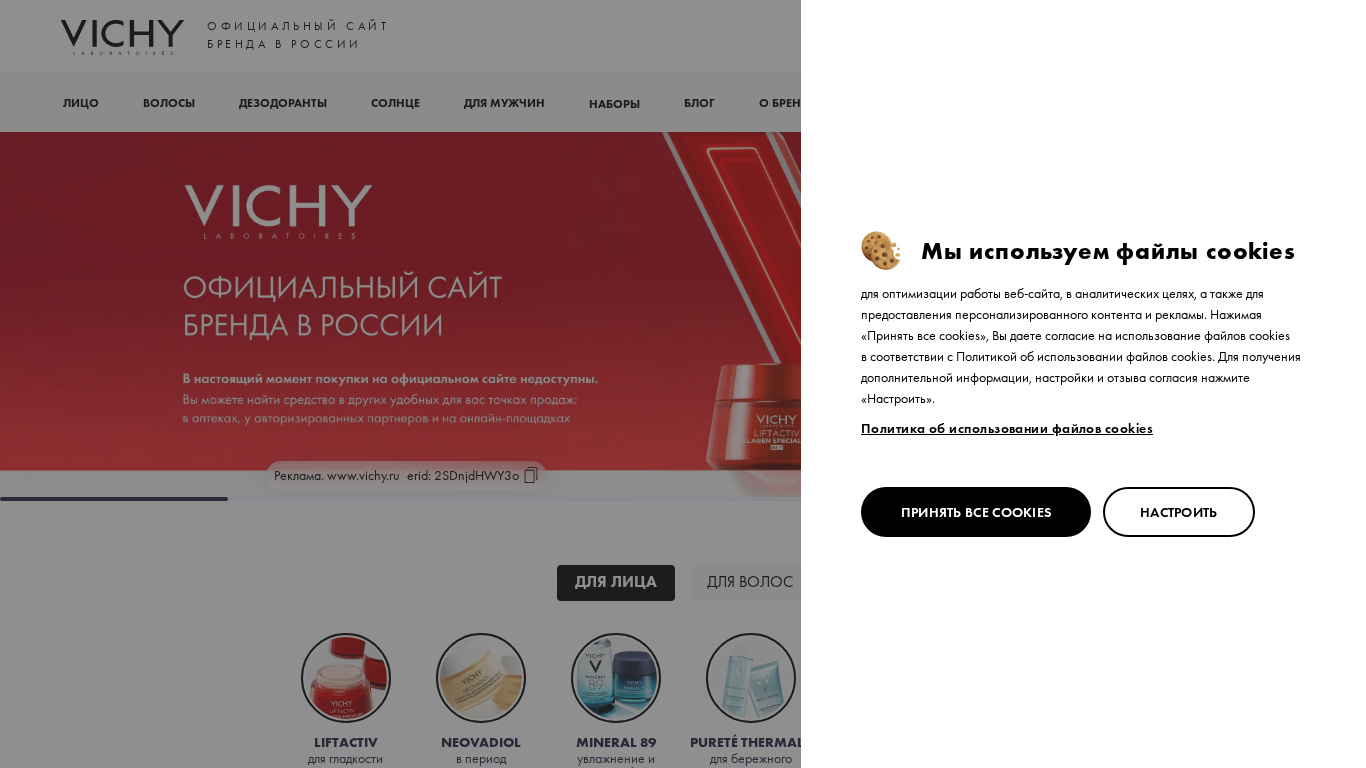Open the Liftactiv product circle
Image resolution: width=1366 pixels, height=768 pixels.
346,678
